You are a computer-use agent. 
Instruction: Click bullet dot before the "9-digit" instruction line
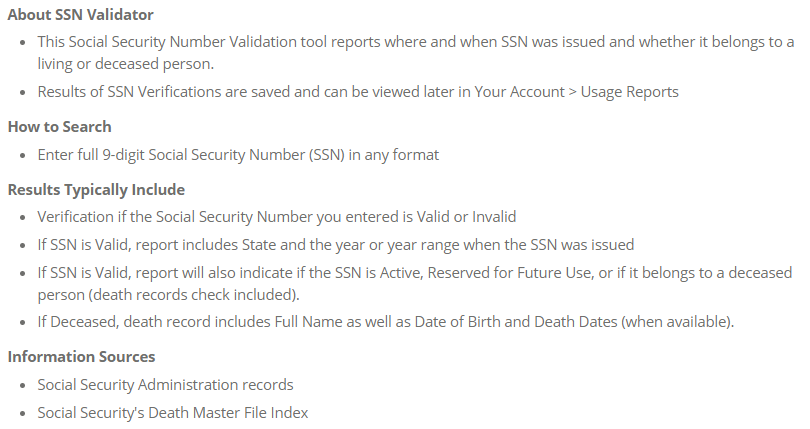pos(22,156)
